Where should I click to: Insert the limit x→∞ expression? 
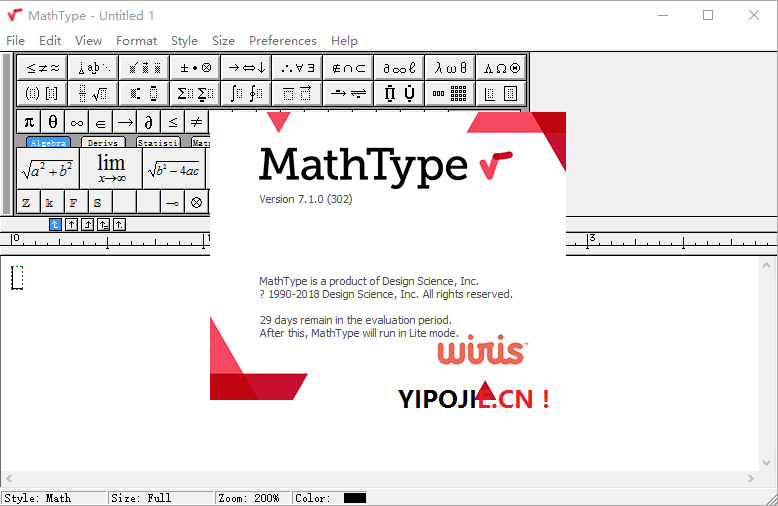point(111,169)
